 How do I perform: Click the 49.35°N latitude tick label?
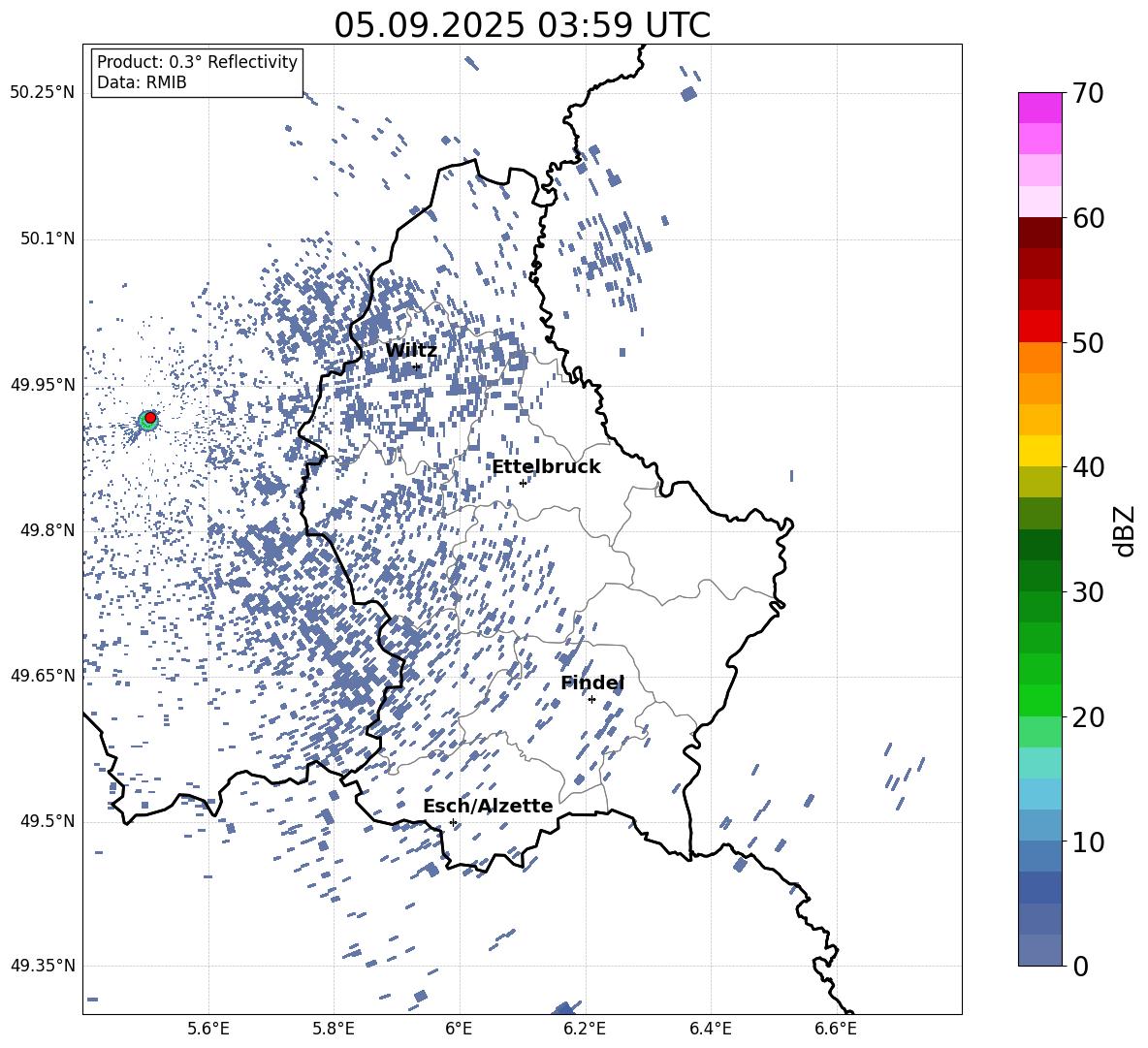pyautogui.click(x=43, y=966)
